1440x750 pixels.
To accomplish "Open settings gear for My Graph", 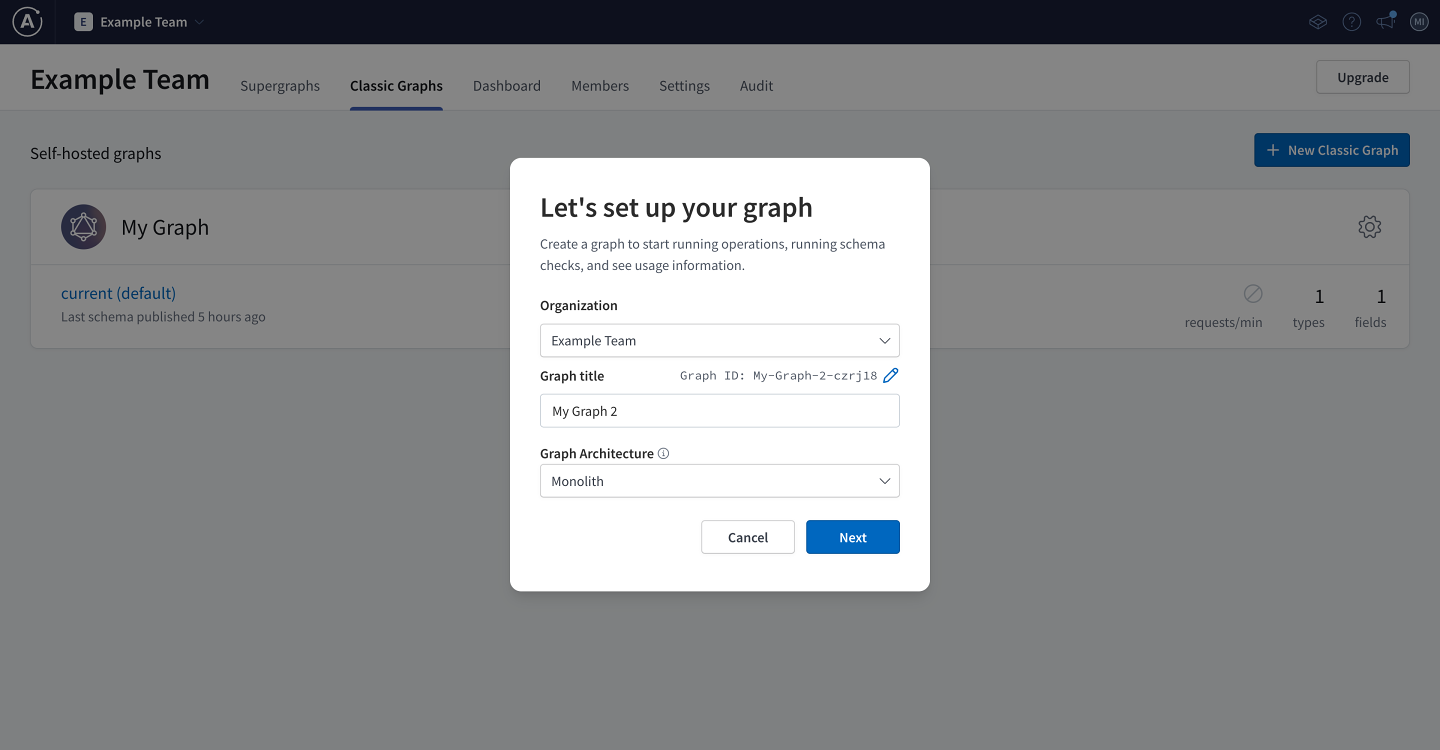I will point(1369,227).
